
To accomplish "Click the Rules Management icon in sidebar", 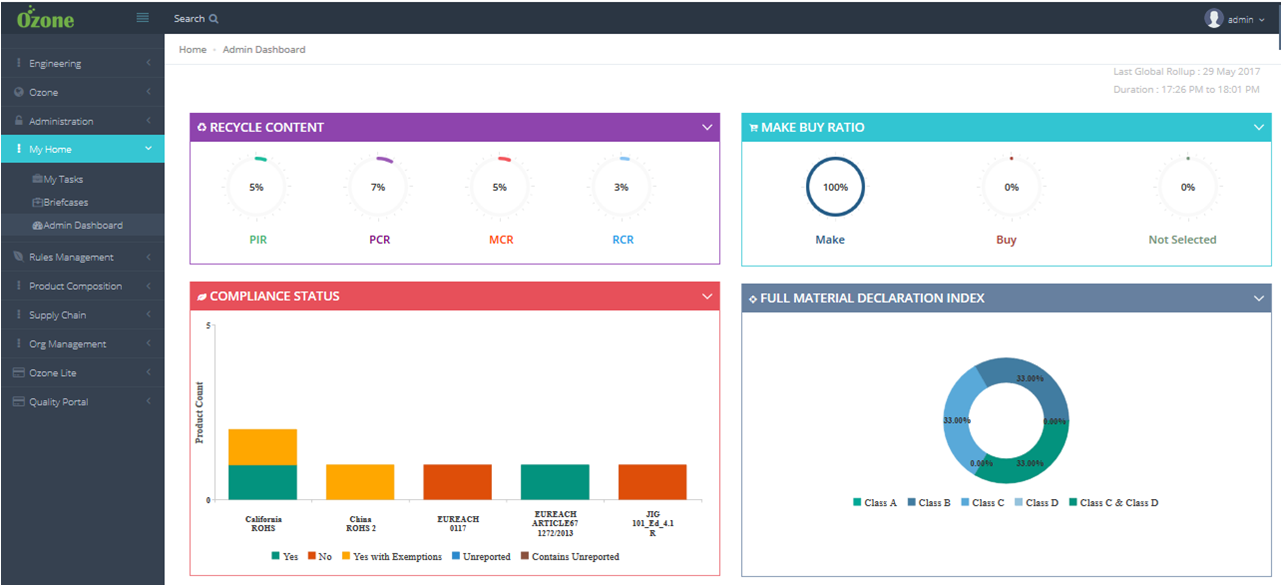I will pos(18,257).
